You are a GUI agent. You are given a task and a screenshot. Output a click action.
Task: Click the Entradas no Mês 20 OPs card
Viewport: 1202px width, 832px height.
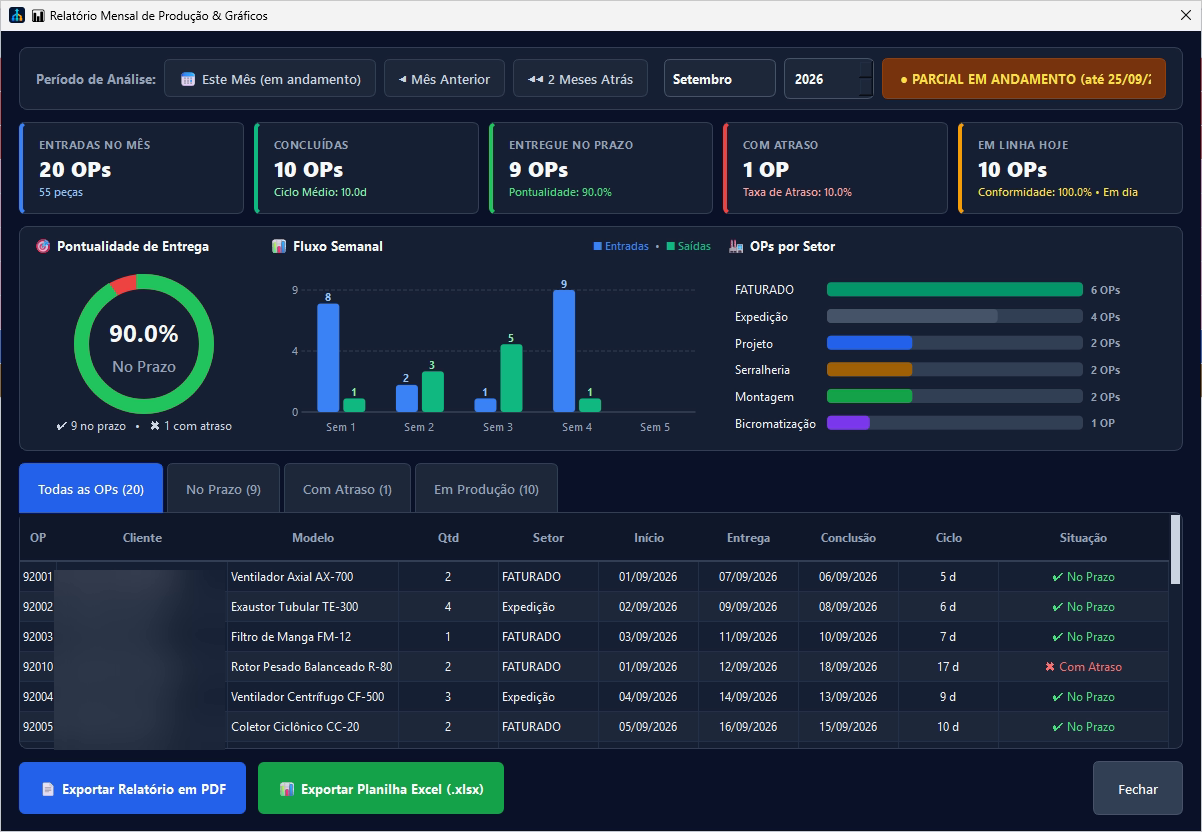click(131, 168)
